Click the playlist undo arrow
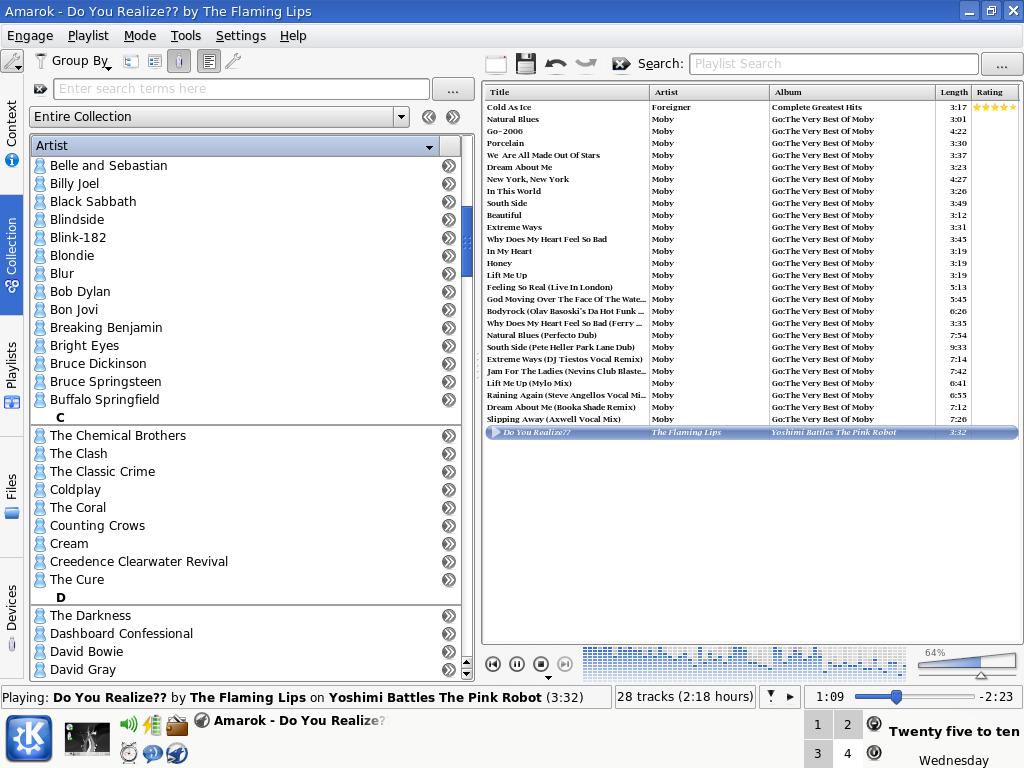Image resolution: width=1024 pixels, height=768 pixels. click(x=556, y=63)
